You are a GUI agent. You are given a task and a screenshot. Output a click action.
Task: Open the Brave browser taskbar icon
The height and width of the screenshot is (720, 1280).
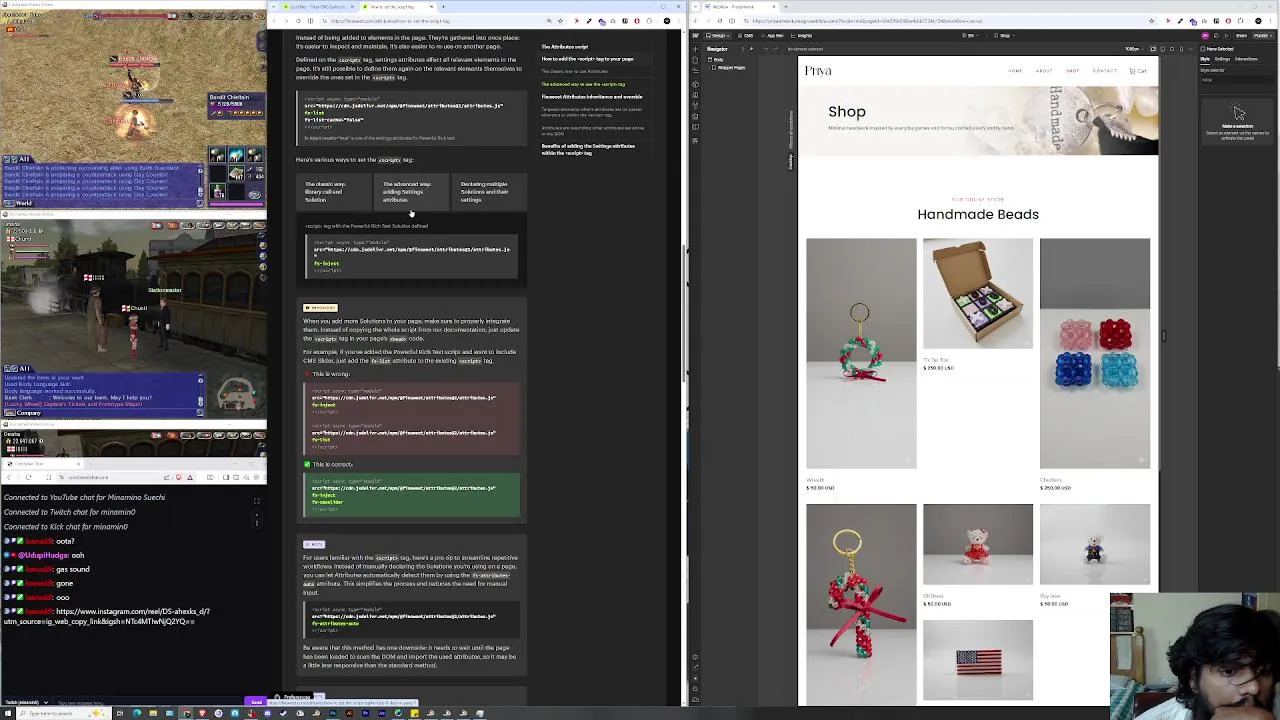202,713
